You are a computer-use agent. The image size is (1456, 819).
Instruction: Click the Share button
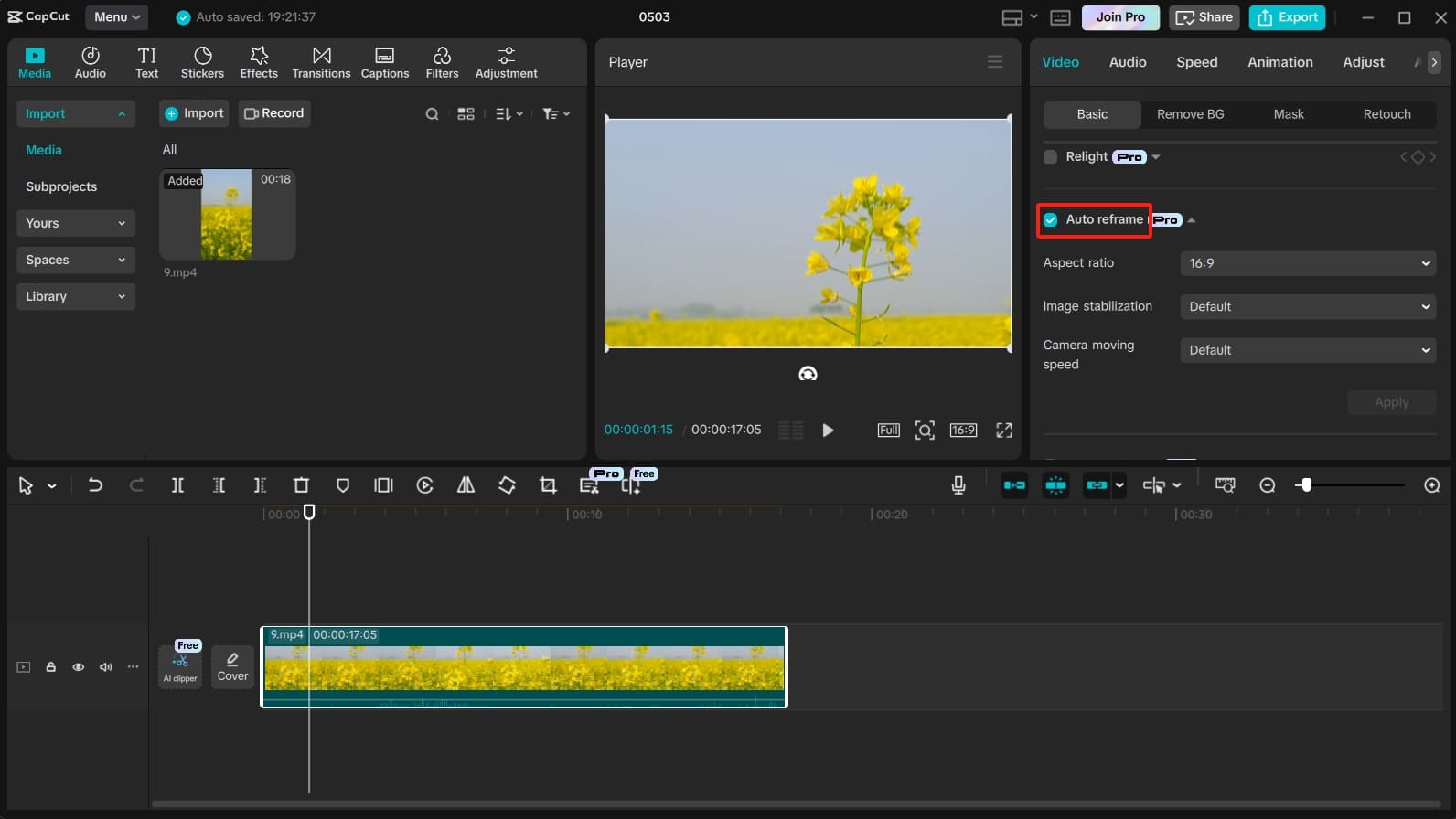[1204, 17]
